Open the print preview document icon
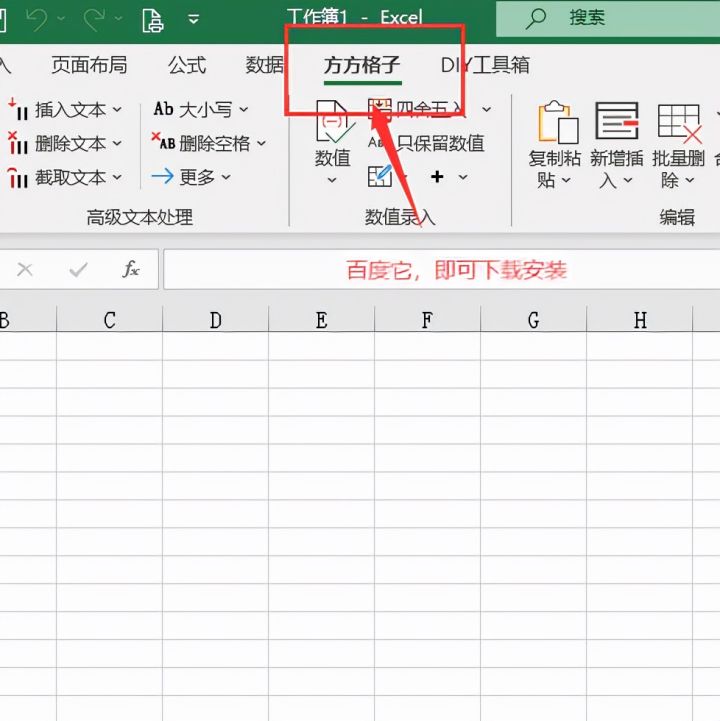This screenshot has width=720, height=721. click(152, 20)
